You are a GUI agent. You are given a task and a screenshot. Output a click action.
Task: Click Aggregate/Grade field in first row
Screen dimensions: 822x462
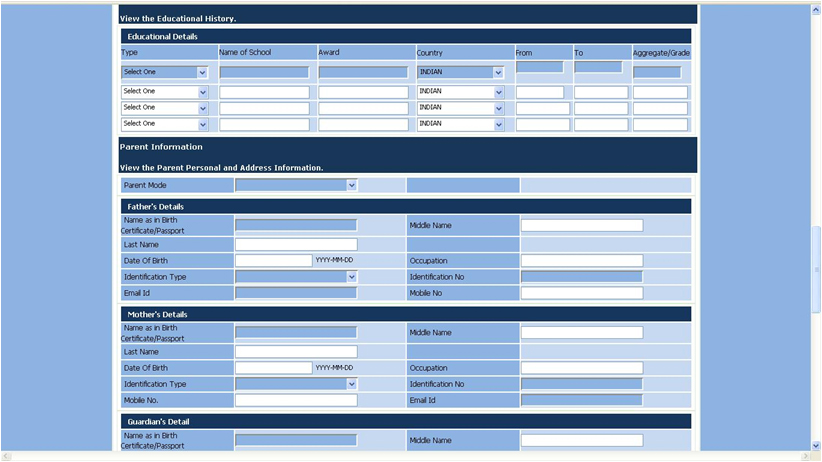tap(657, 72)
